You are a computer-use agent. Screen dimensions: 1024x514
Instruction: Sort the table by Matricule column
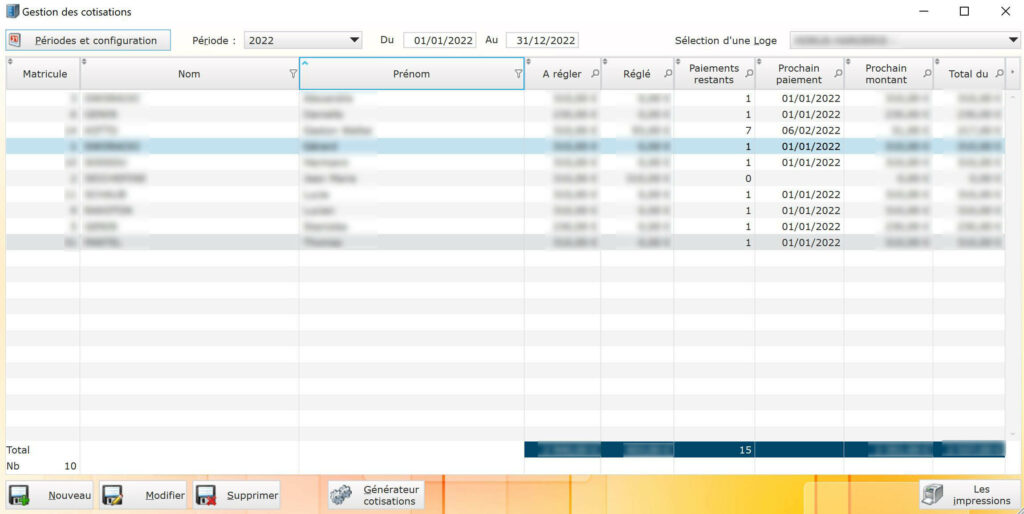point(44,74)
